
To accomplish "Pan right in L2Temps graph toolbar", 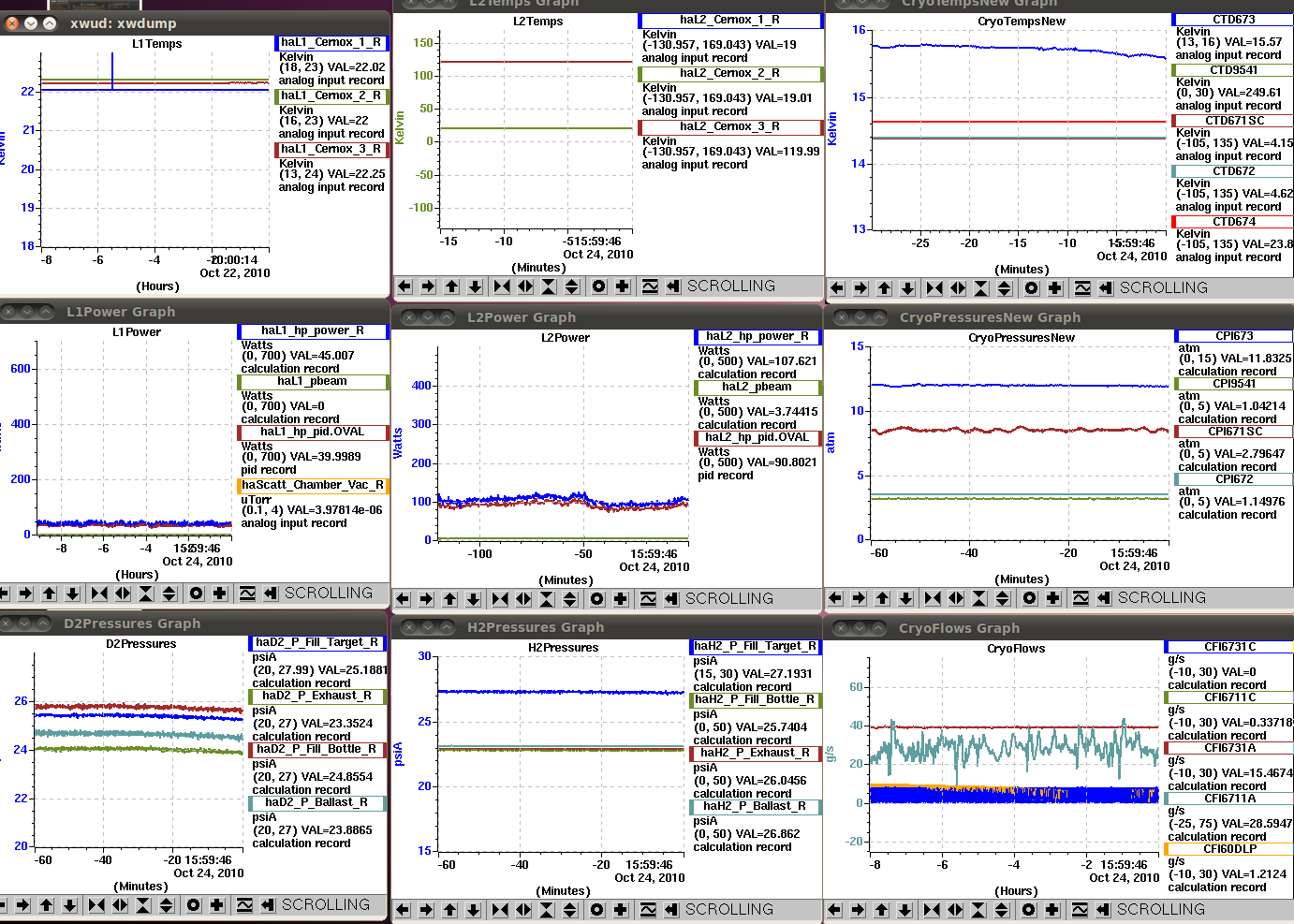I will point(428,286).
